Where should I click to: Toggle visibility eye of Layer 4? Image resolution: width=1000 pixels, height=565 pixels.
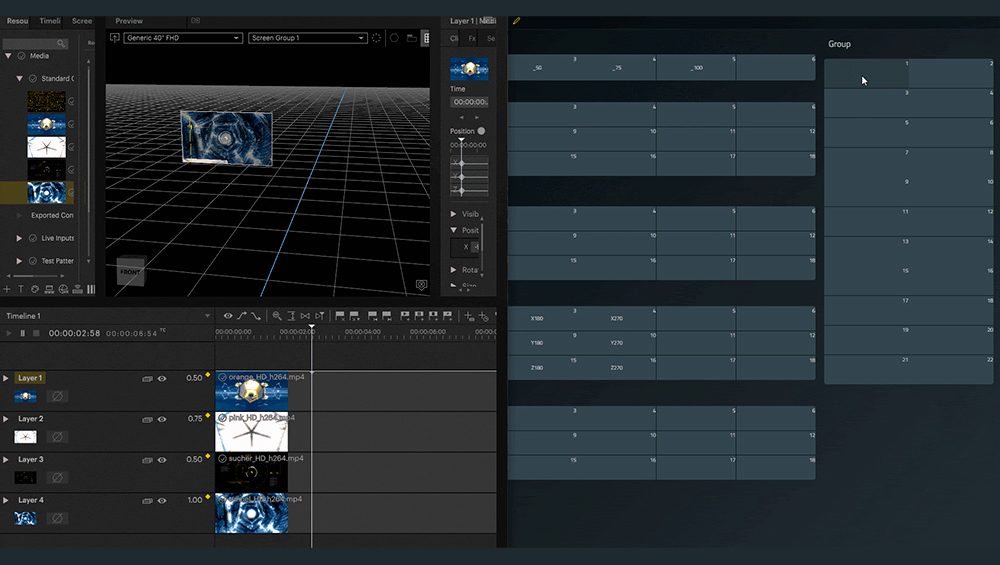162,501
